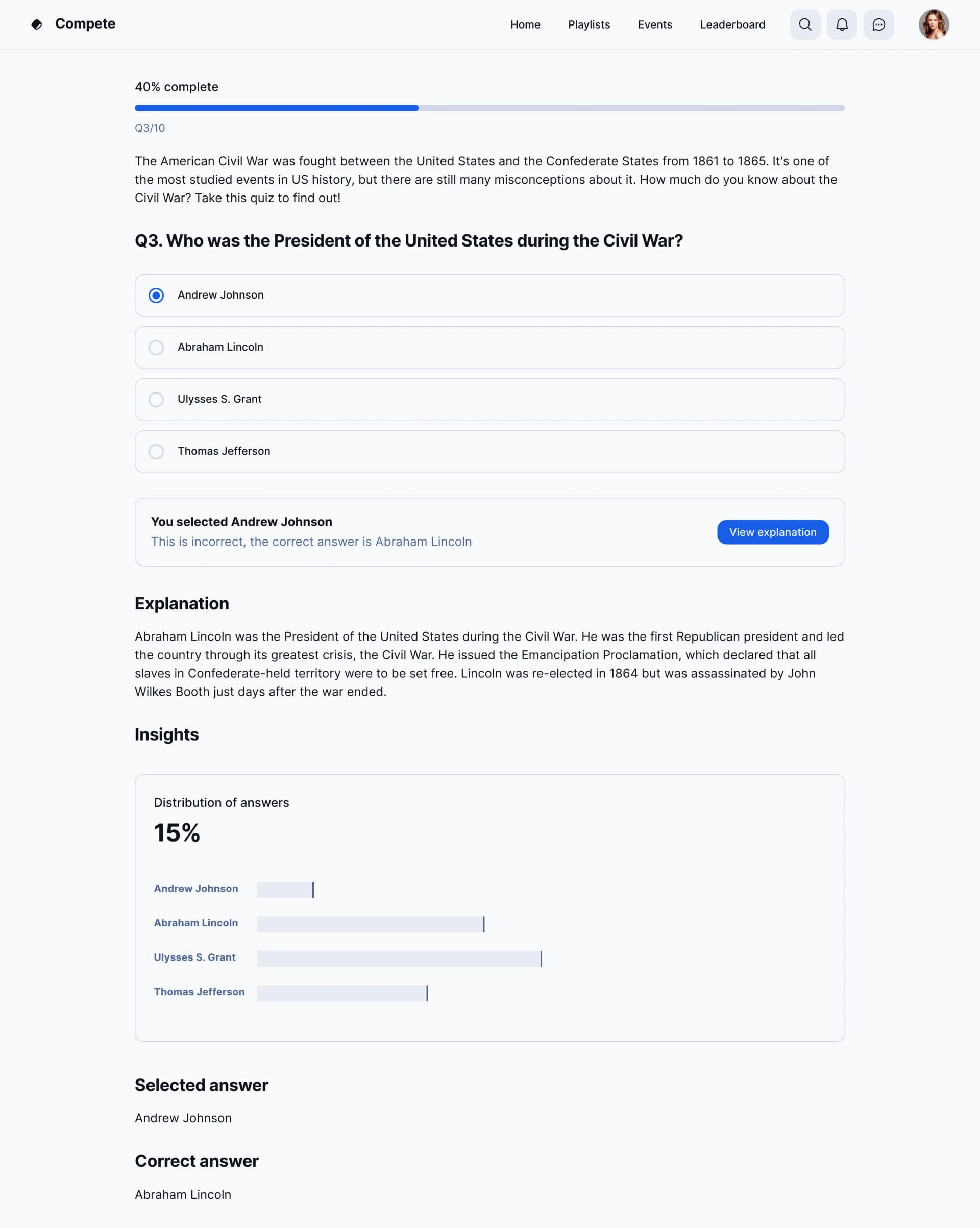This screenshot has height=1228, width=980.
Task: Click the Abraham Lincoln distribution bar
Action: pyautogui.click(x=371, y=924)
